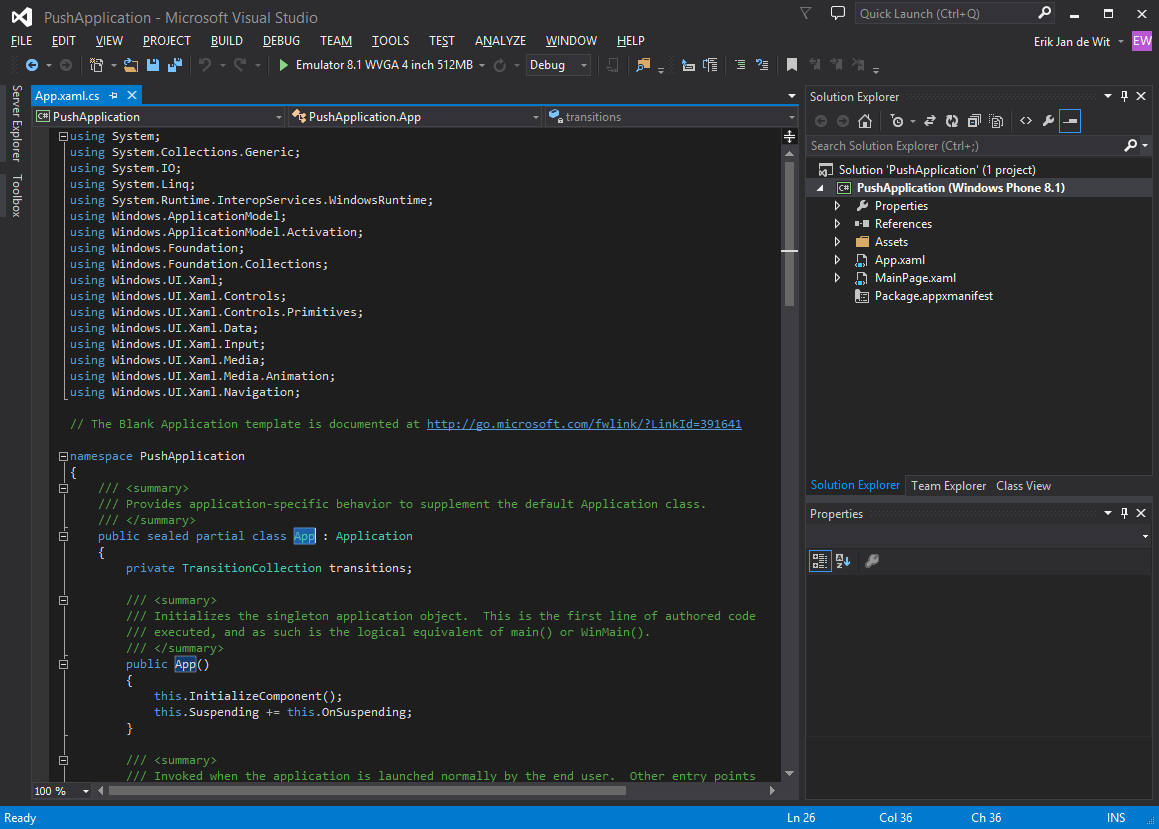The height and width of the screenshot is (829, 1159).
Task: Open the LinkId=391641 documentation hyperlink
Action: click(584, 423)
